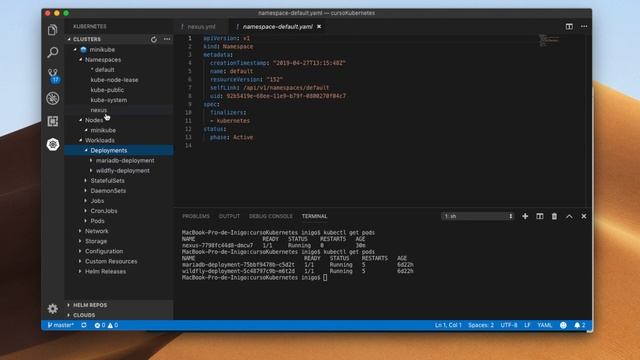This screenshot has height=360, width=640.
Task: Collapse the Namespaces tree node
Action: [81, 60]
